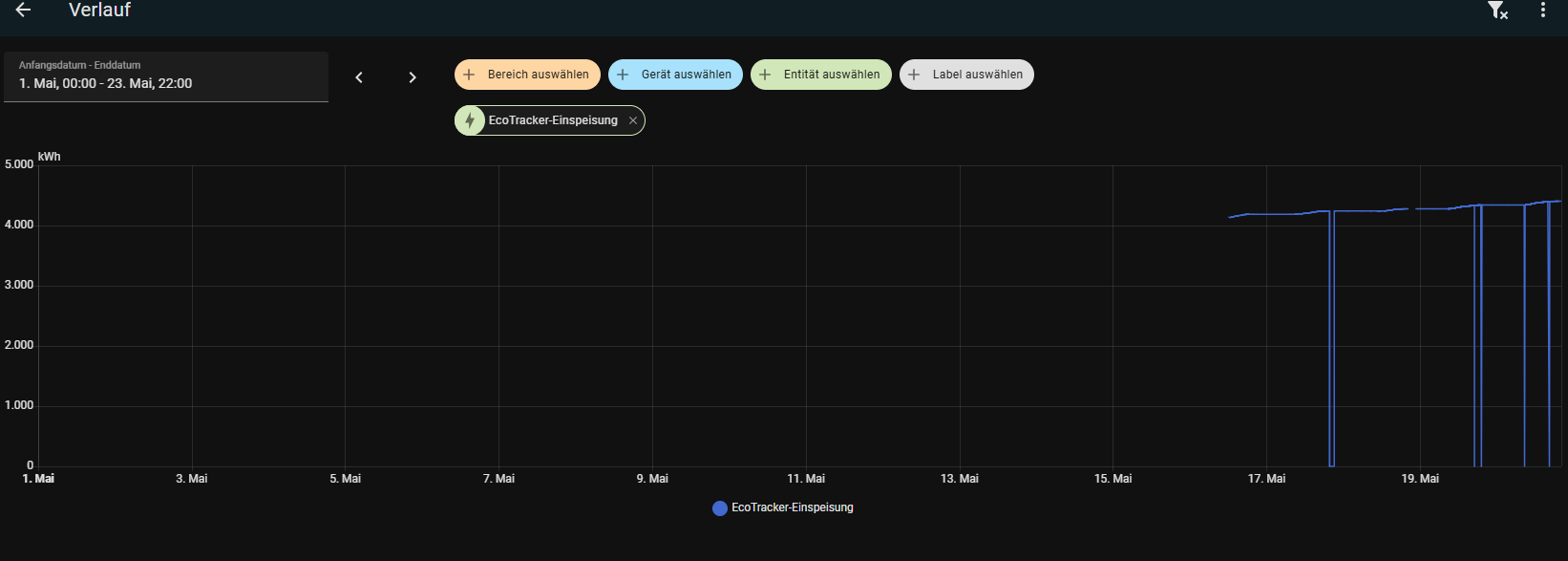
Task: Click the 2.000 y-axis value
Action: [19, 345]
